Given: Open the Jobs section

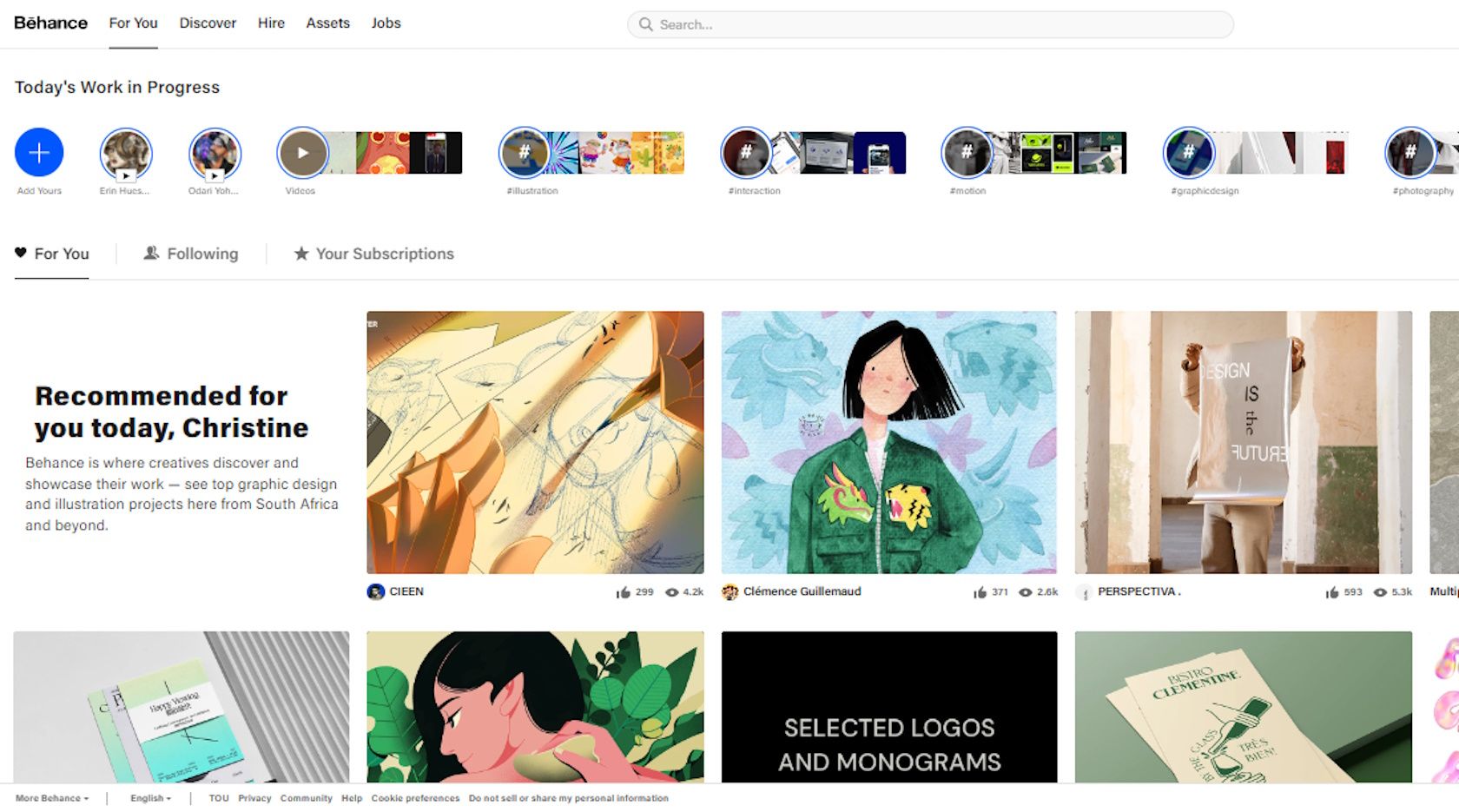Looking at the screenshot, I should [386, 23].
